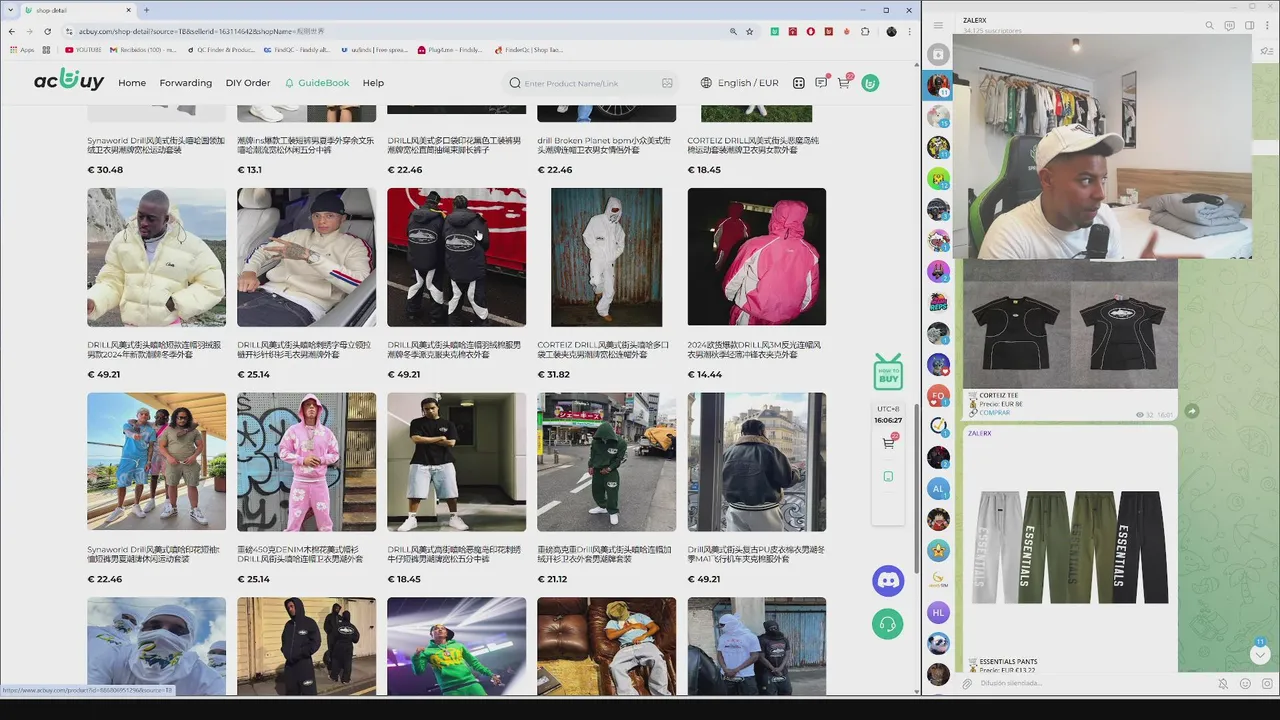The width and height of the screenshot is (1280, 720).
Task: Open the white jacket in car product €25.14
Action: click(307, 257)
